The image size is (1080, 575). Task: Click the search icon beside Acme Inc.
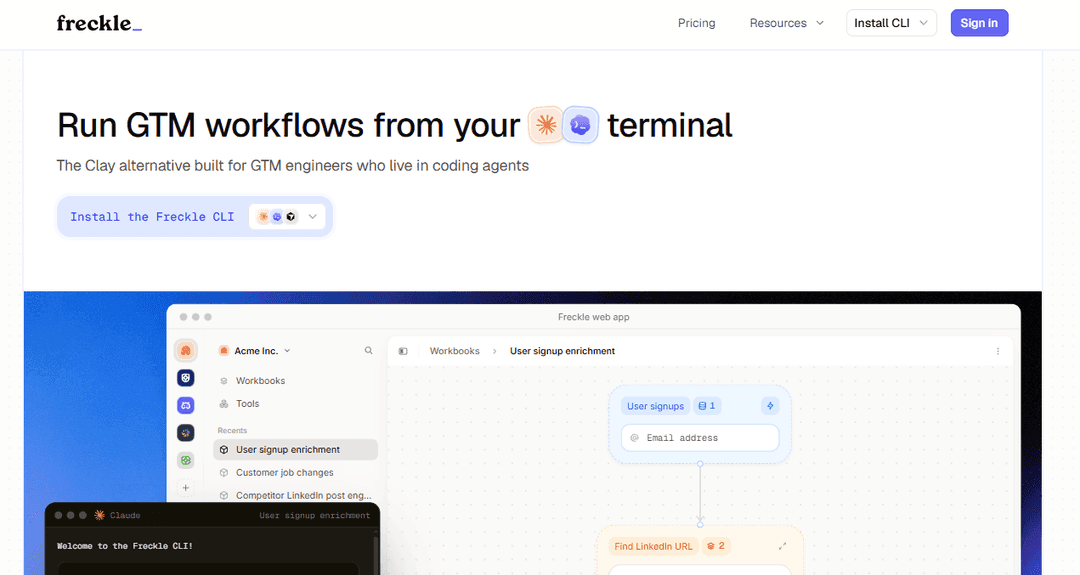pyautogui.click(x=368, y=351)
